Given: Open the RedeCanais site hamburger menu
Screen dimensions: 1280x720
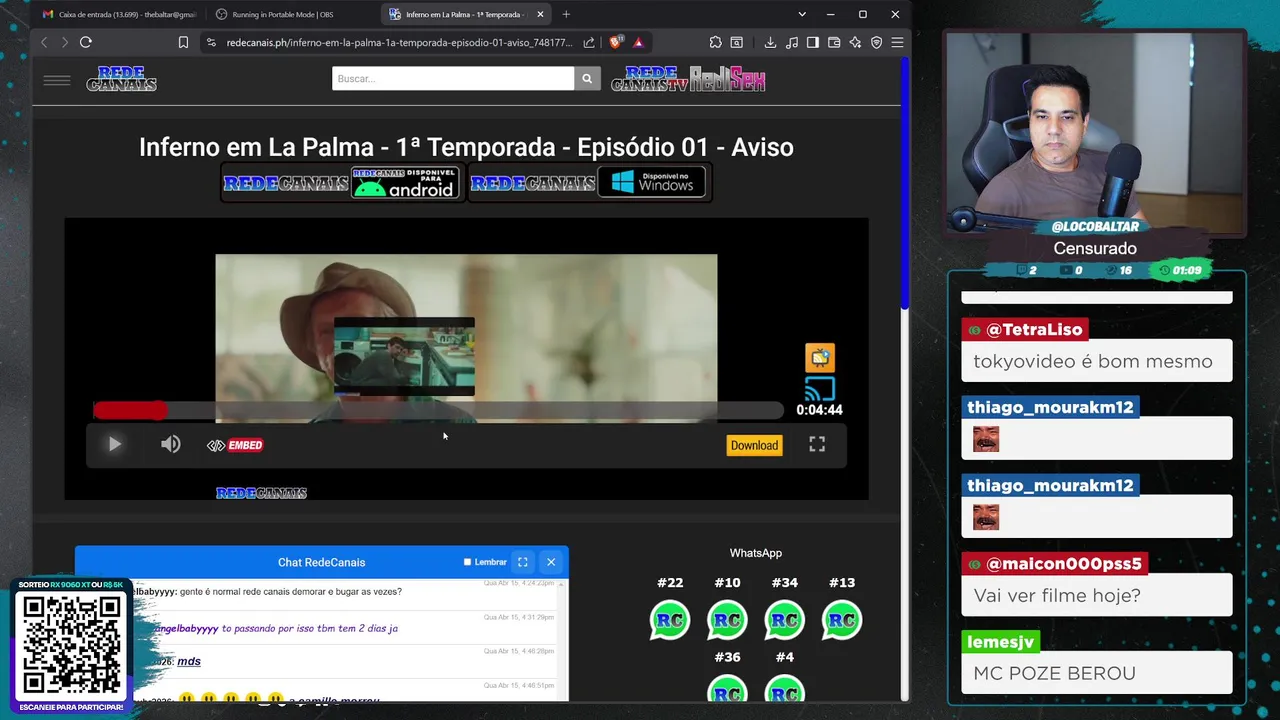Looking at the screenshot, I should tap(57, 80).
